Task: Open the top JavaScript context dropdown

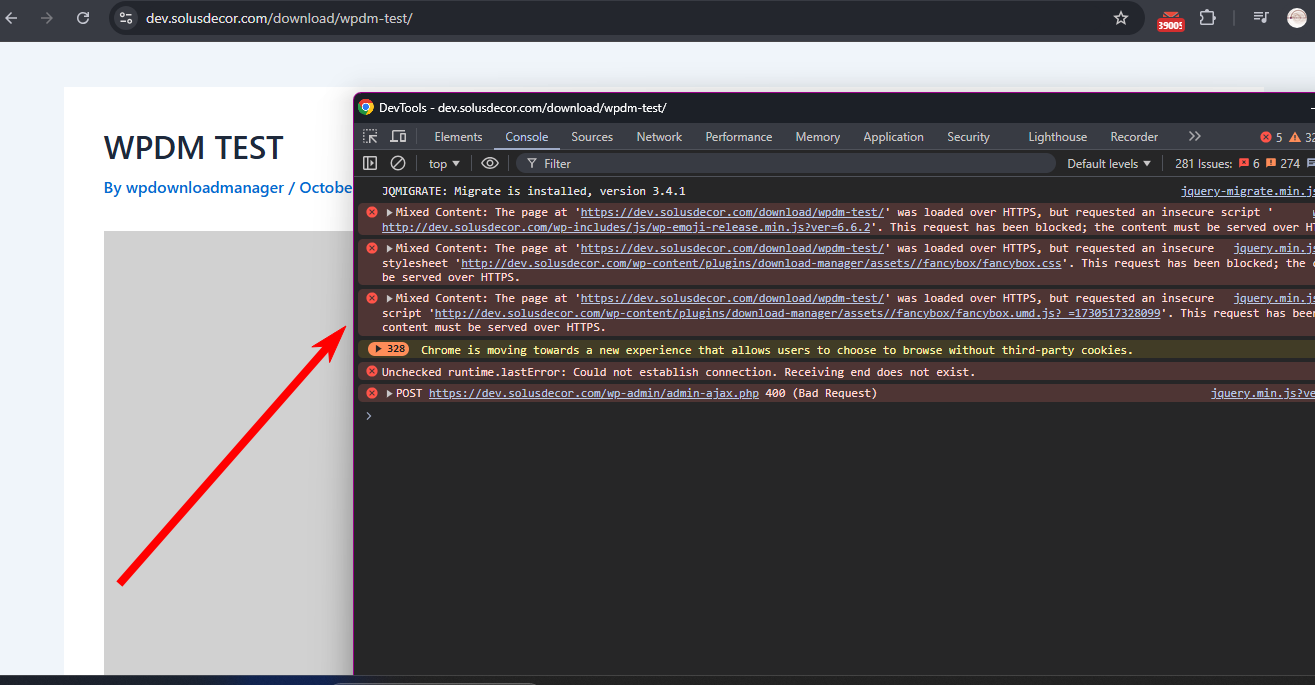Action: [x=444, y=163]
